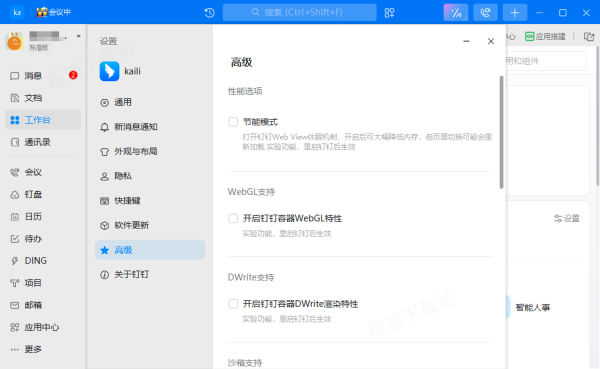
Task: Click the 日历 calendar icon
Action: point(15,217)
